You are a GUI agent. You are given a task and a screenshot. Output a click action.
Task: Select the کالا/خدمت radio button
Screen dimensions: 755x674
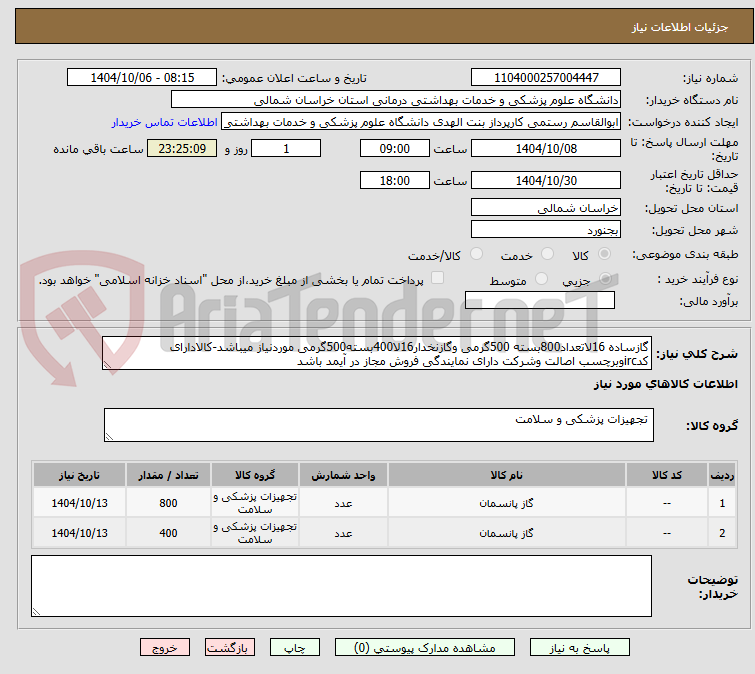click(x=476, y=254)
